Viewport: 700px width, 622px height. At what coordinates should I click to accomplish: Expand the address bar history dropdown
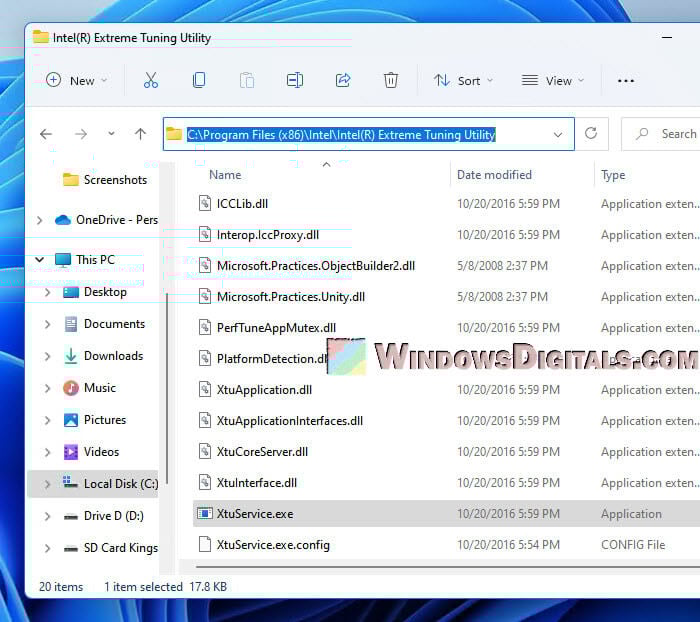(x=558, y=134)
